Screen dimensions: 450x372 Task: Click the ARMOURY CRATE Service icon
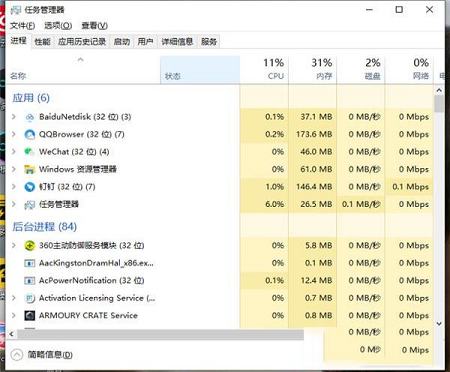point(30,316)
